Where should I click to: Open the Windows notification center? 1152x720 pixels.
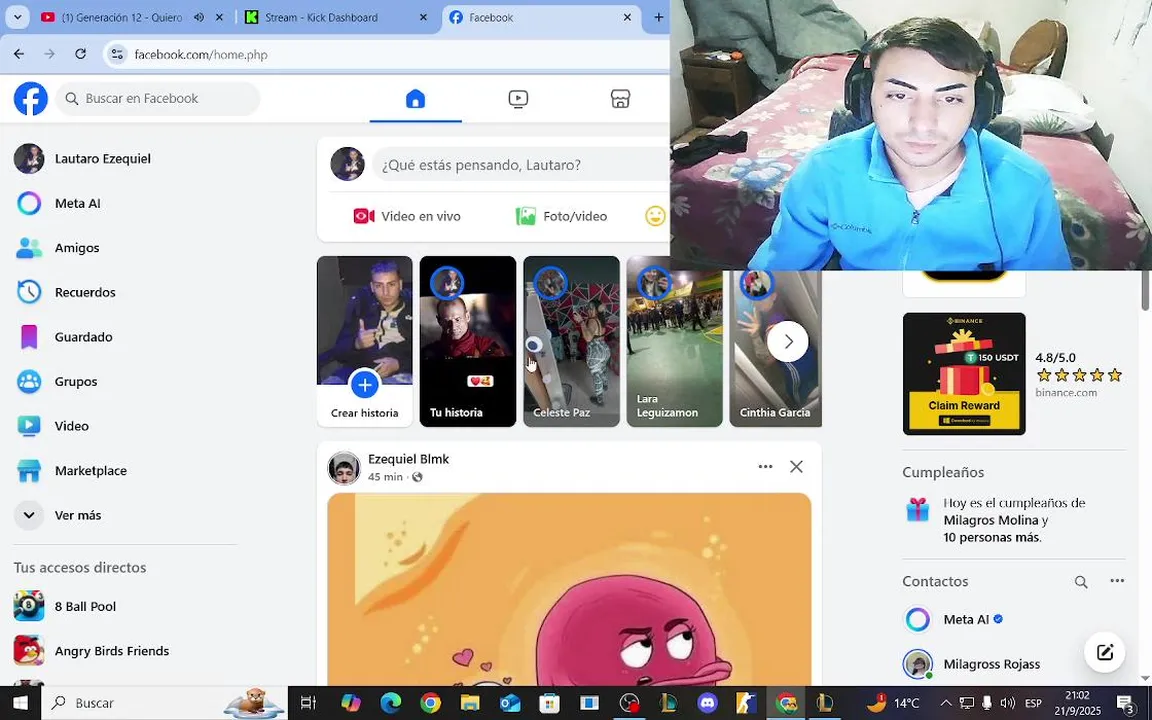(1127, 703)
